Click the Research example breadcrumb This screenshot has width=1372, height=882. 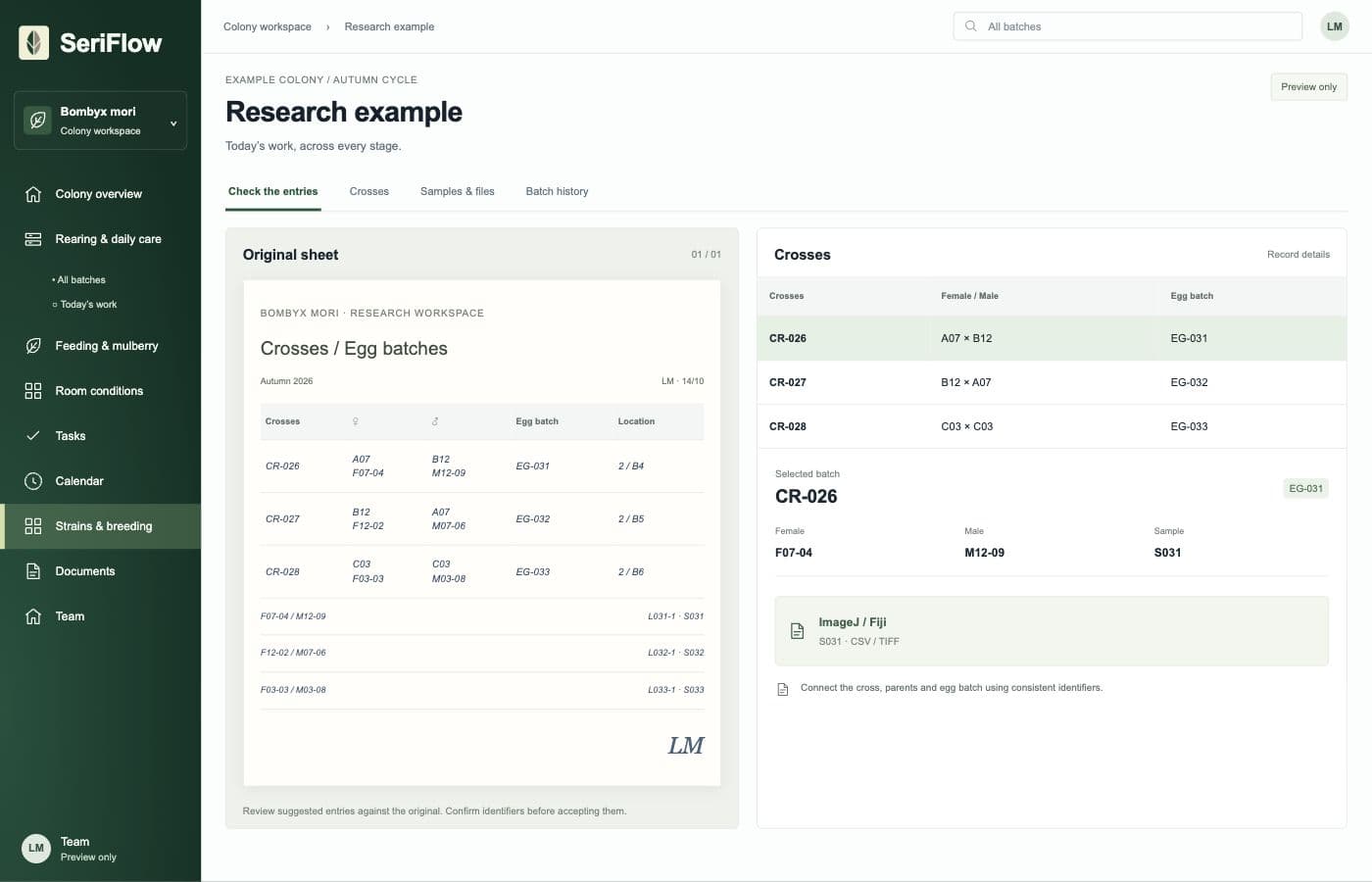389,26
